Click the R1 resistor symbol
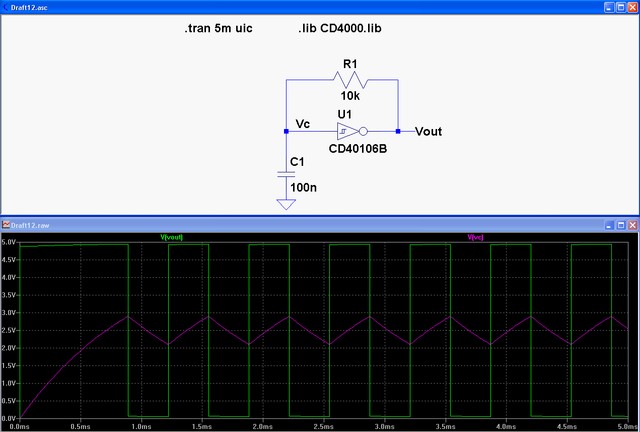This screenshot has height=432, width=640. pos(351,80)
